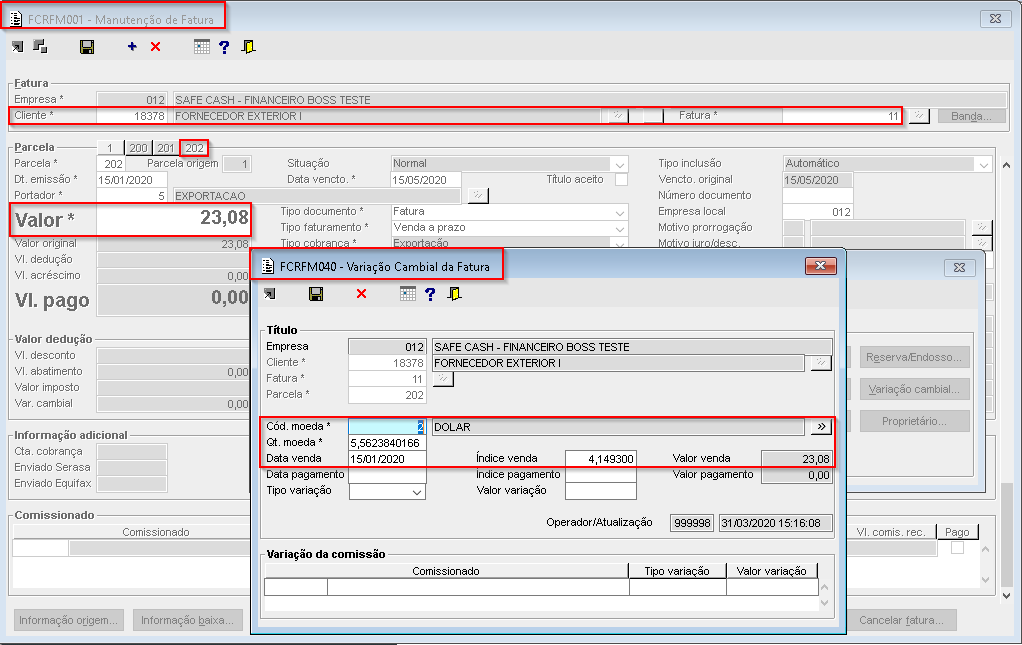
Task: Open the Tipo cobrança dropdown
Action: pyautogui.click(x=619, y=243)
